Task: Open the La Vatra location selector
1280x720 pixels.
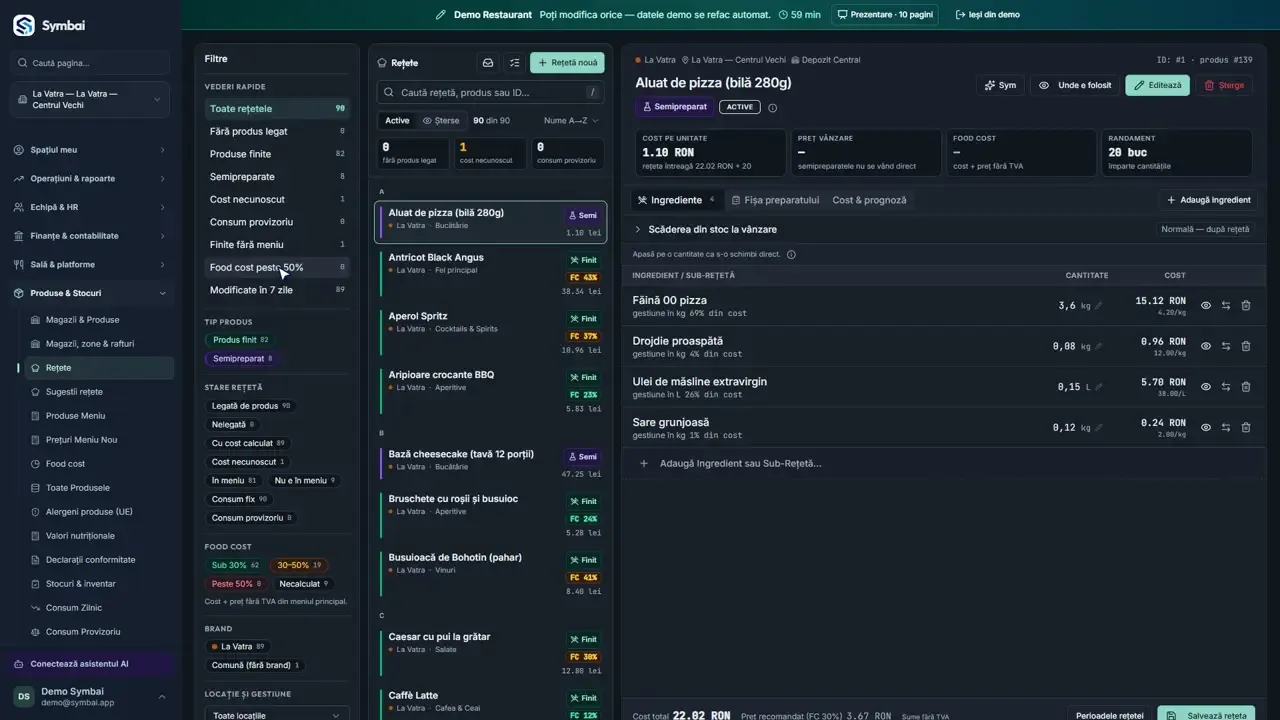Action: 90,99
